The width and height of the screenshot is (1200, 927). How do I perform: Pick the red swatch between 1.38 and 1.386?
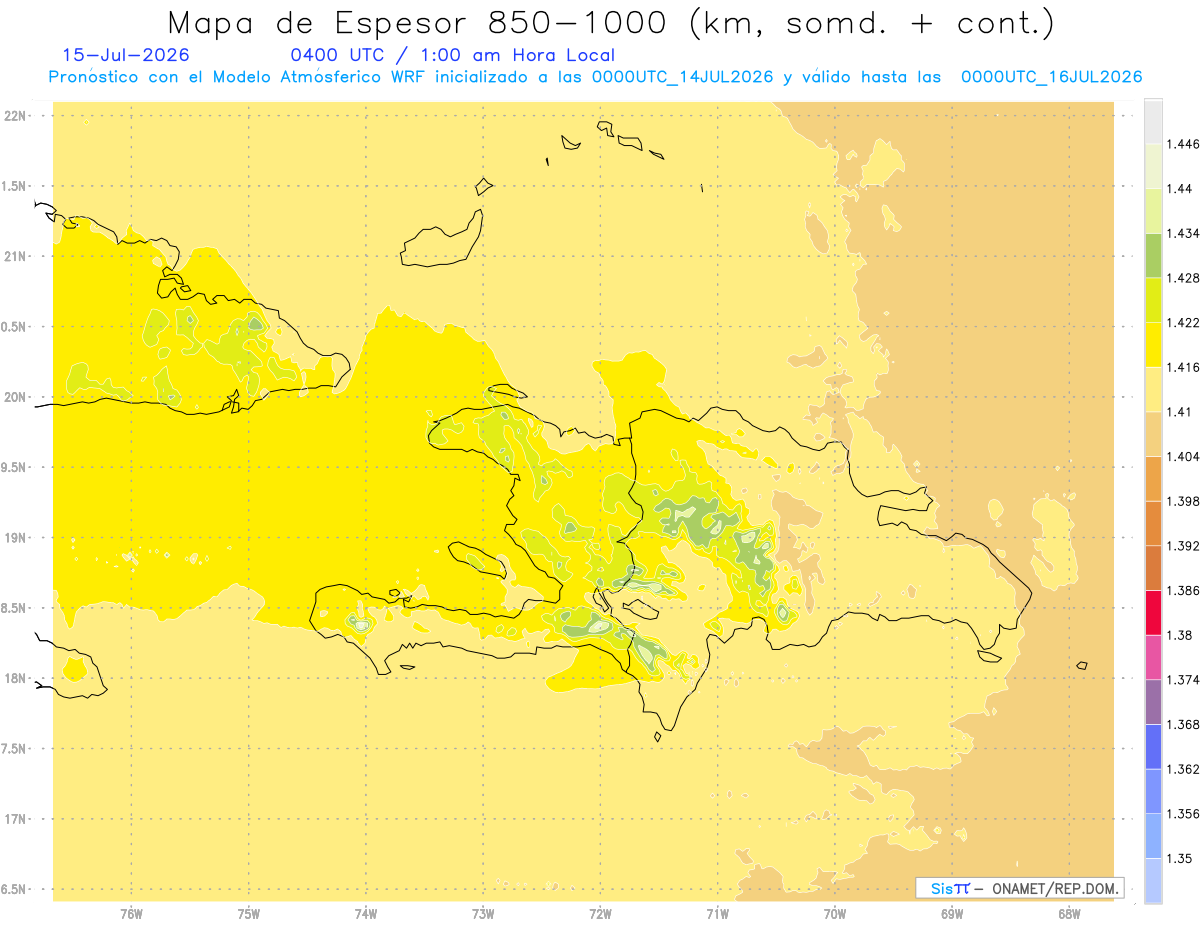point(1153,613)
